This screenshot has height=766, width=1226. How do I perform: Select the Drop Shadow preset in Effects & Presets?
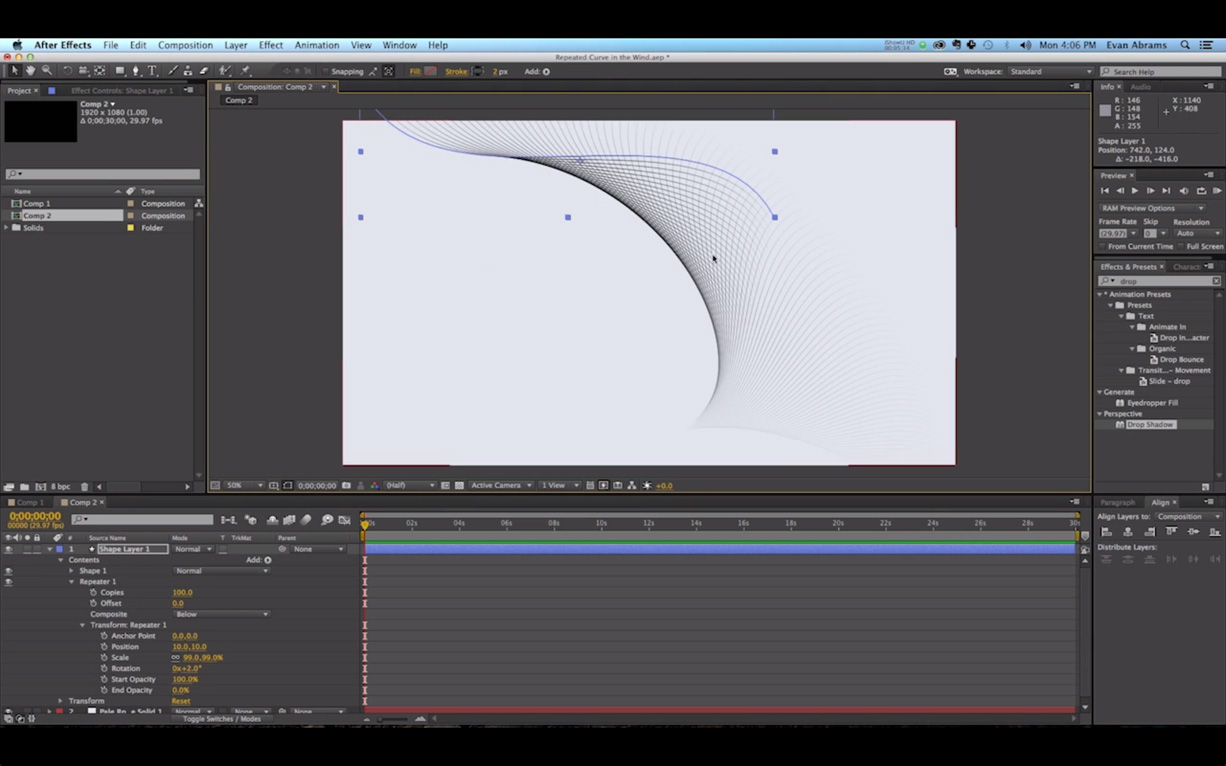click(1150, 424)
